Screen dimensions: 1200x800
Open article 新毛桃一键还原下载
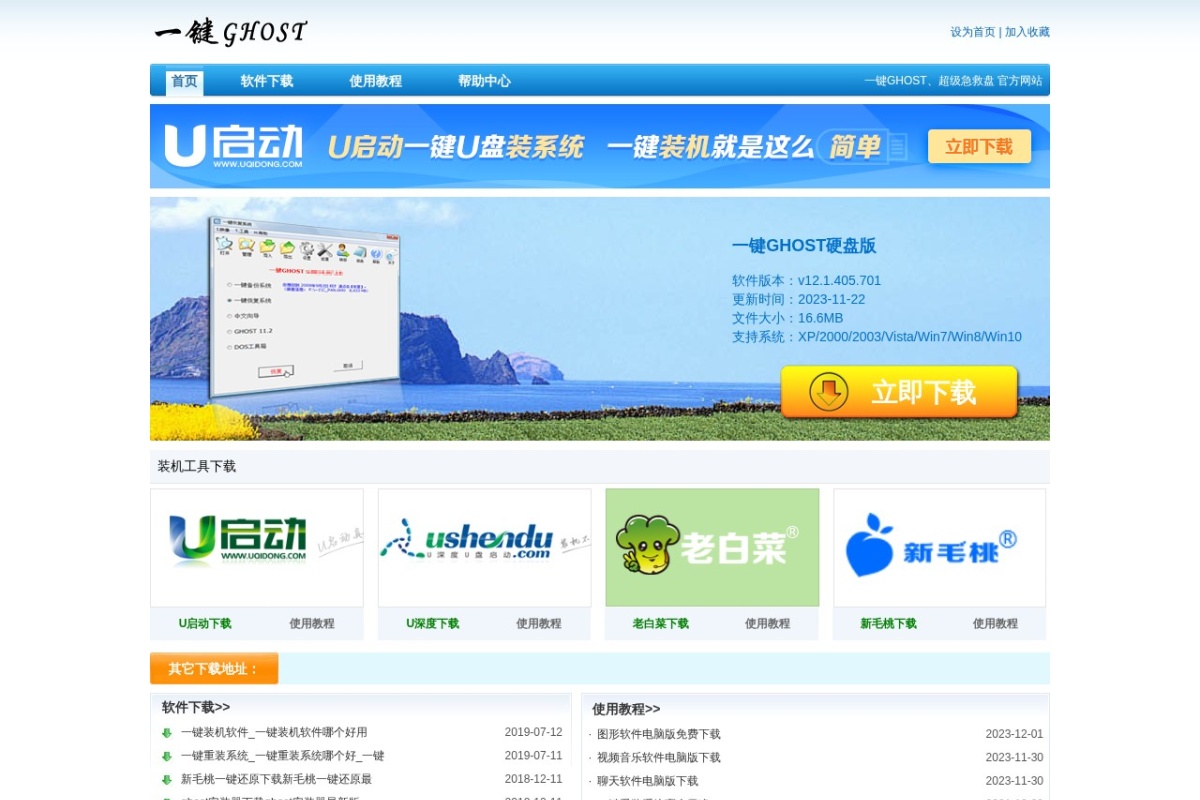[x=276, y=779]
